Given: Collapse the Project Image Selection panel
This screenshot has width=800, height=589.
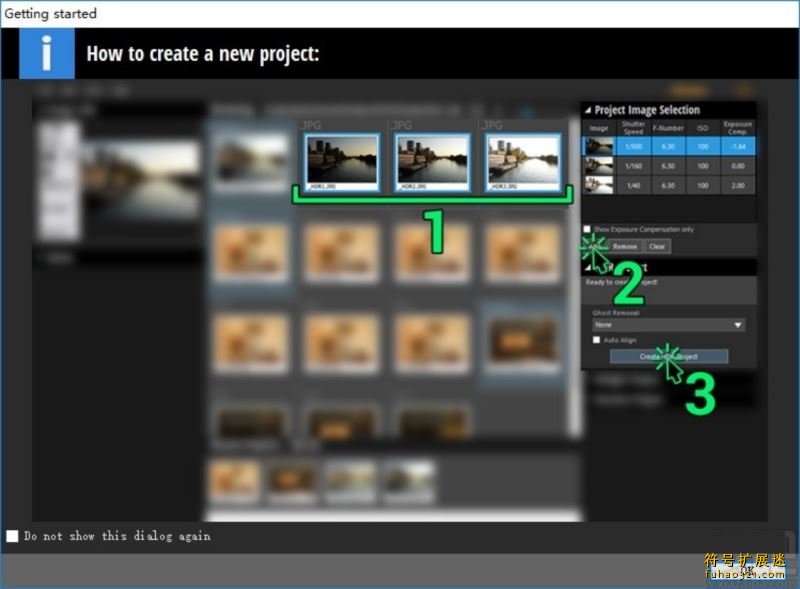Looking at the screenshot, I should click(588, 110).
